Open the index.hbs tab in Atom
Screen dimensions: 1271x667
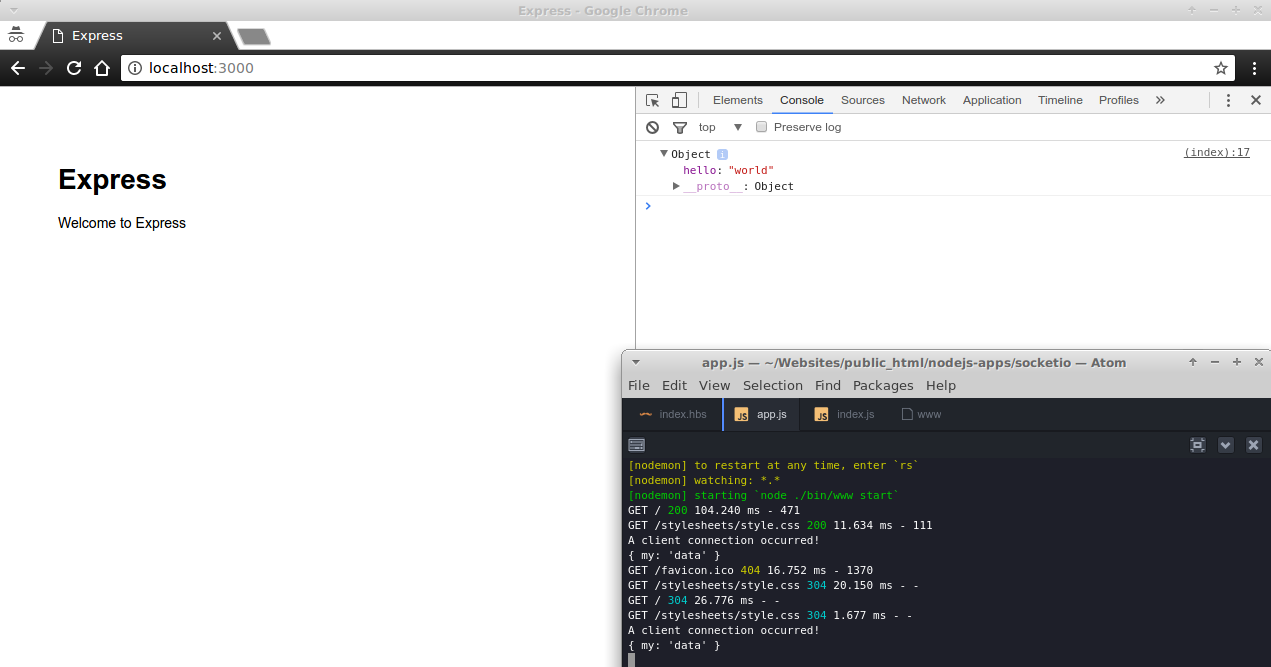tap(681, 414)
